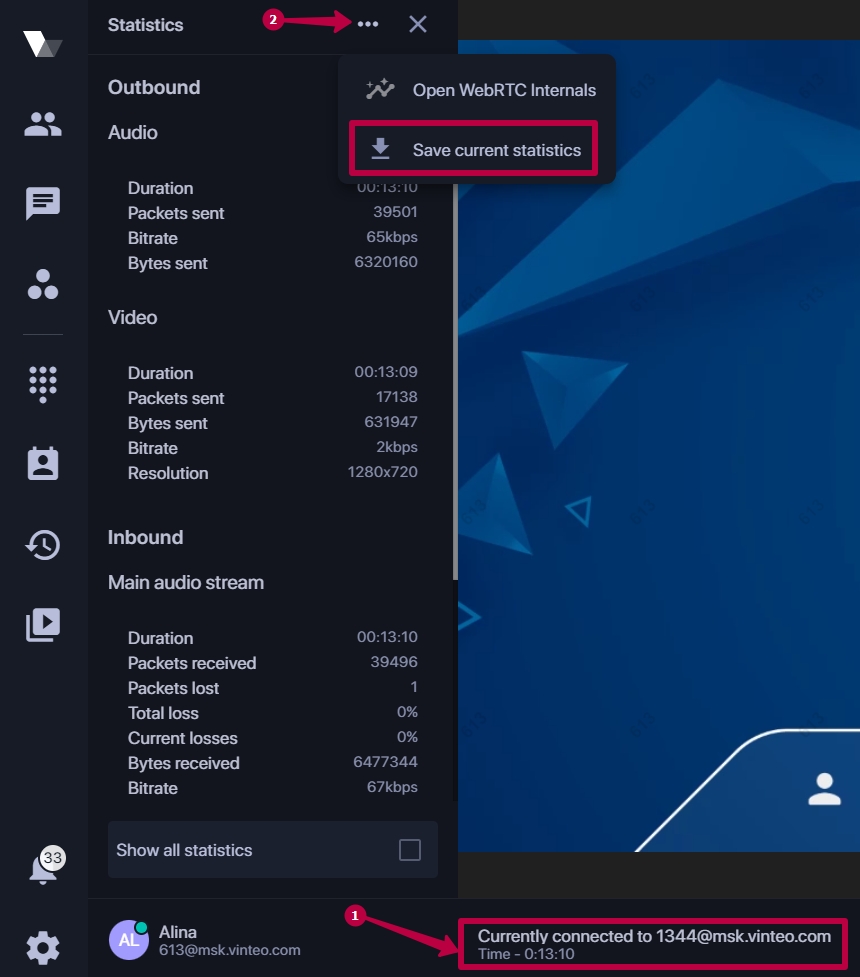Close the Statistics panel
Image resolution: width=860 pixels, height=977 pixels.
tap(418, 24)
